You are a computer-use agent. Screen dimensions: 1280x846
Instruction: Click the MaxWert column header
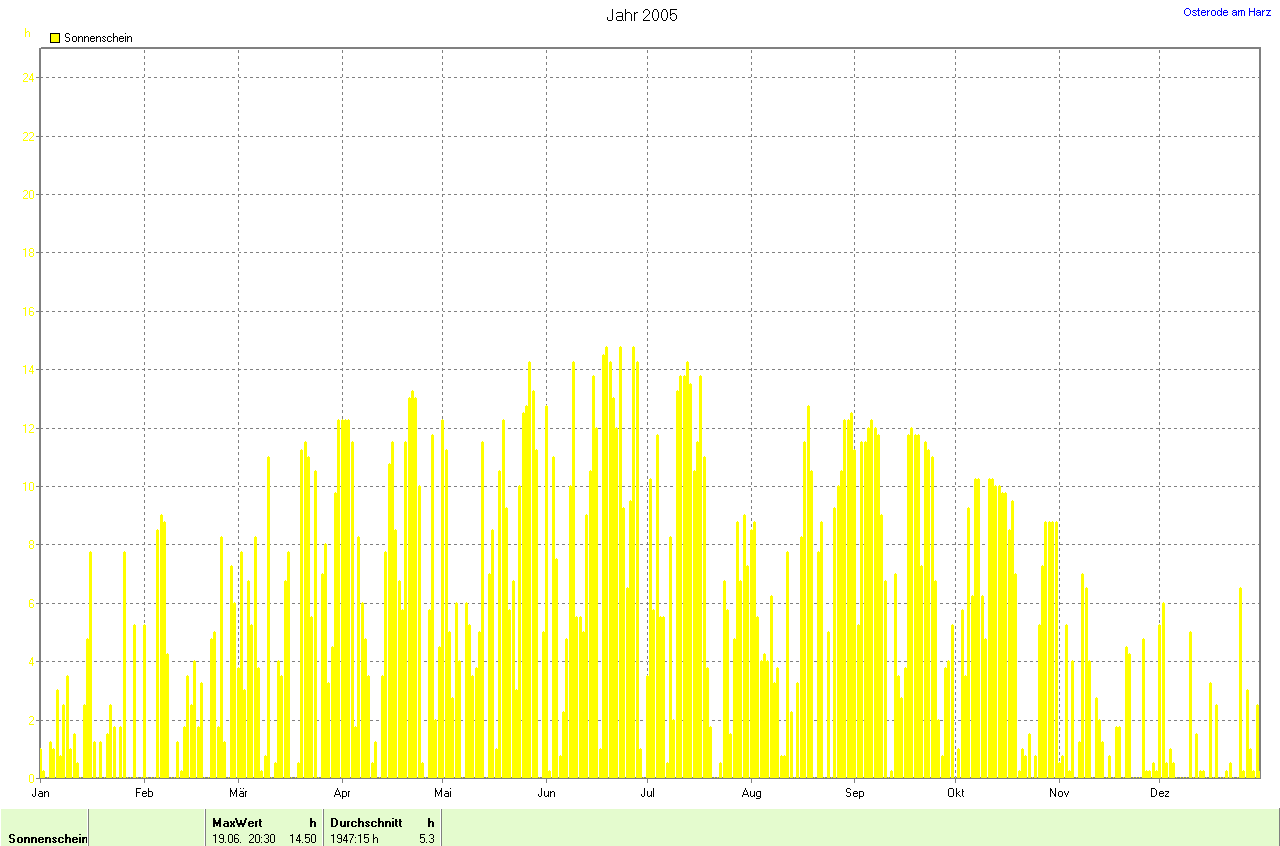point(237,822)
